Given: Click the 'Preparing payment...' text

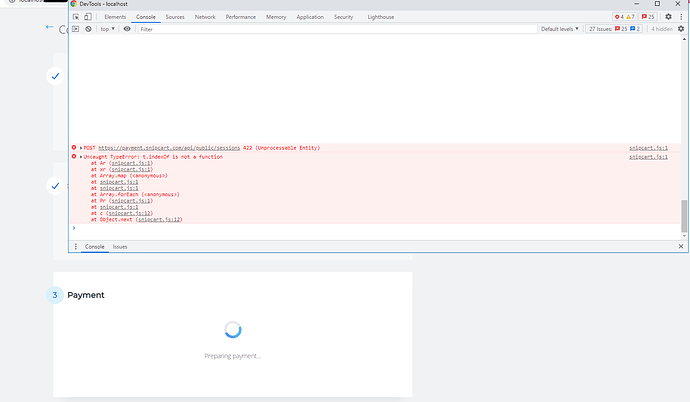Looking at the screenshot, I should (x=233, y=356).
